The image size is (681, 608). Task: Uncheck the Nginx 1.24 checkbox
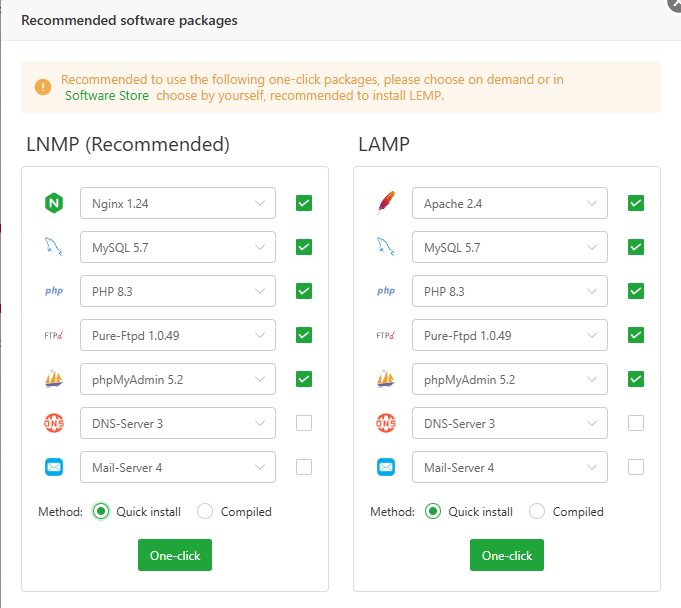pyautogui.click(x=304, y=203)
